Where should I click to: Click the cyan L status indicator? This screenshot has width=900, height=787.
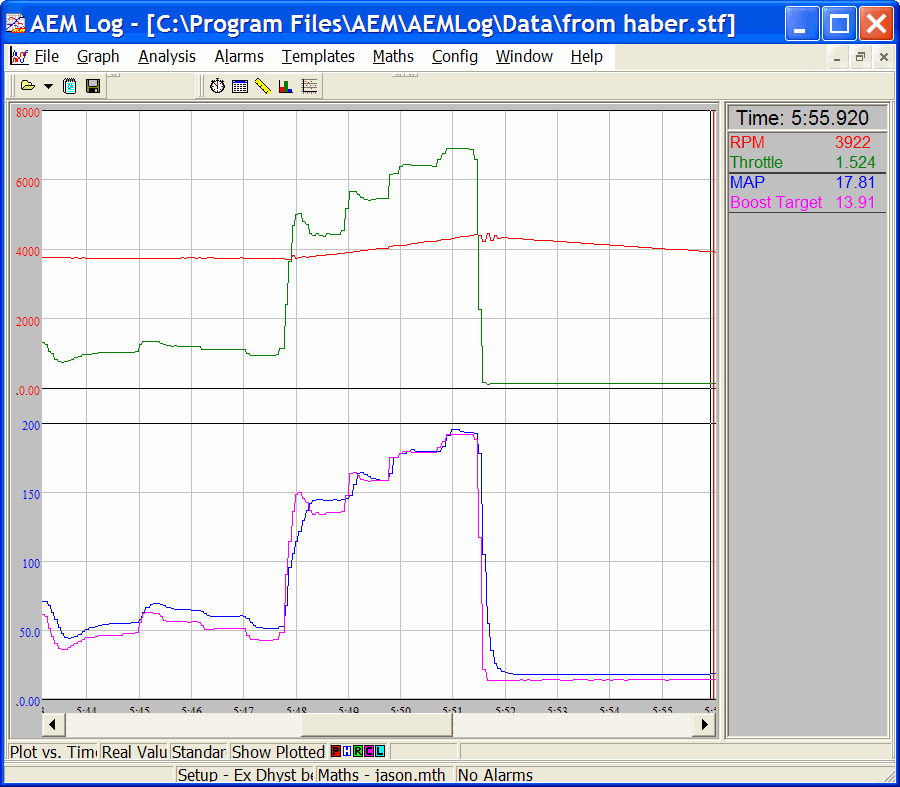[379, 751]
